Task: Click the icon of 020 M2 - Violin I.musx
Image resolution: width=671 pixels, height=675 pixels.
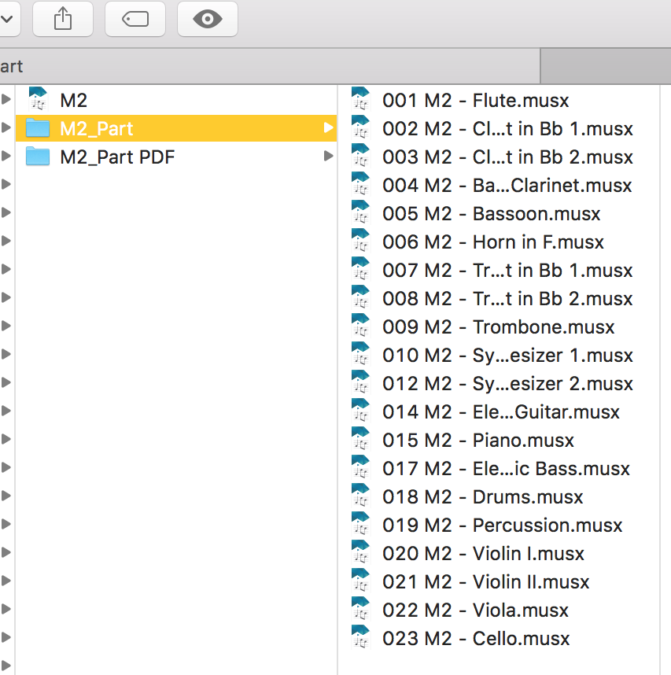Action: pyautogui.click(x=361, y=552)
